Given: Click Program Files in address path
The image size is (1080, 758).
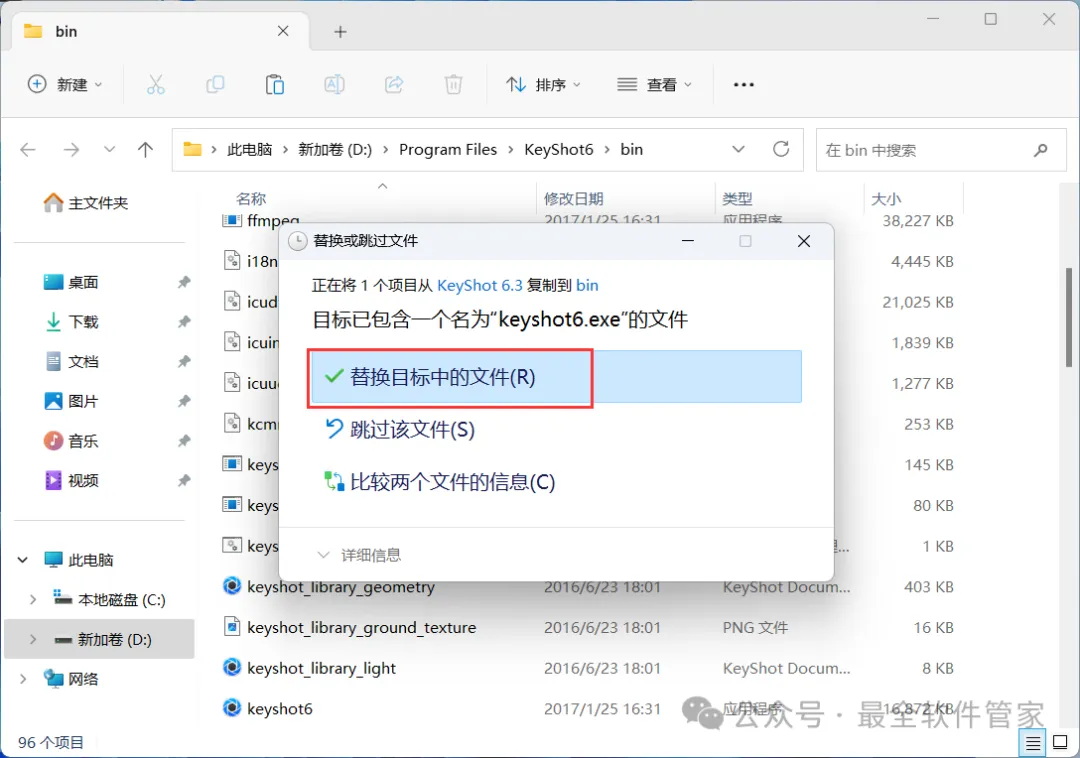Looking at the screenshot, I should pyautogui.click(x=448, y=149).
